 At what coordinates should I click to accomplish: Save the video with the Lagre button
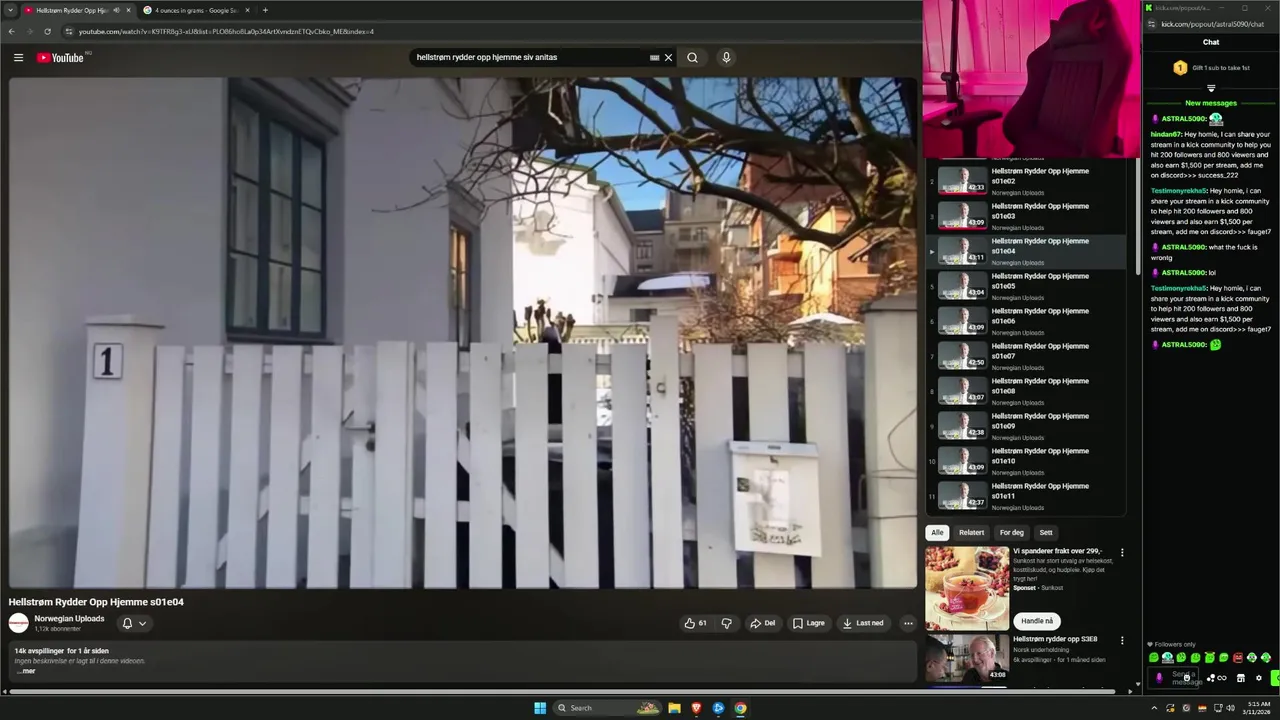tap(809, 623)
